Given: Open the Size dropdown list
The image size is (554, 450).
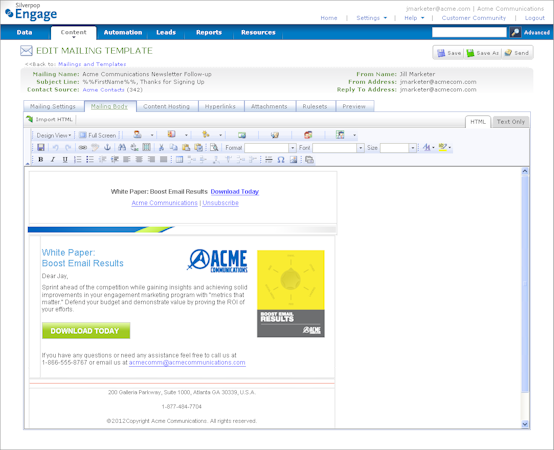Looking at the screenshot, I should pos(412,148).
